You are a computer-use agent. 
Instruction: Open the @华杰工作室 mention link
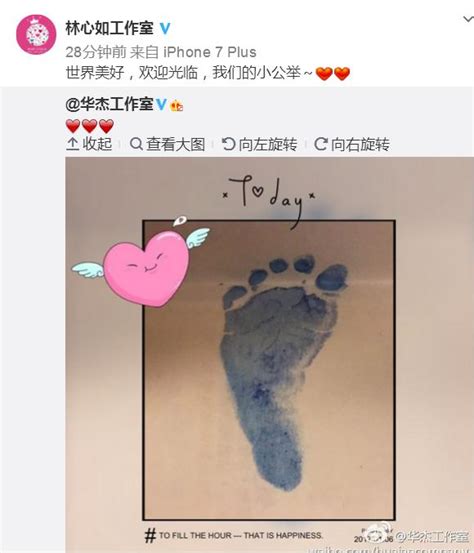pyautogui.click(x=109, y=104)
